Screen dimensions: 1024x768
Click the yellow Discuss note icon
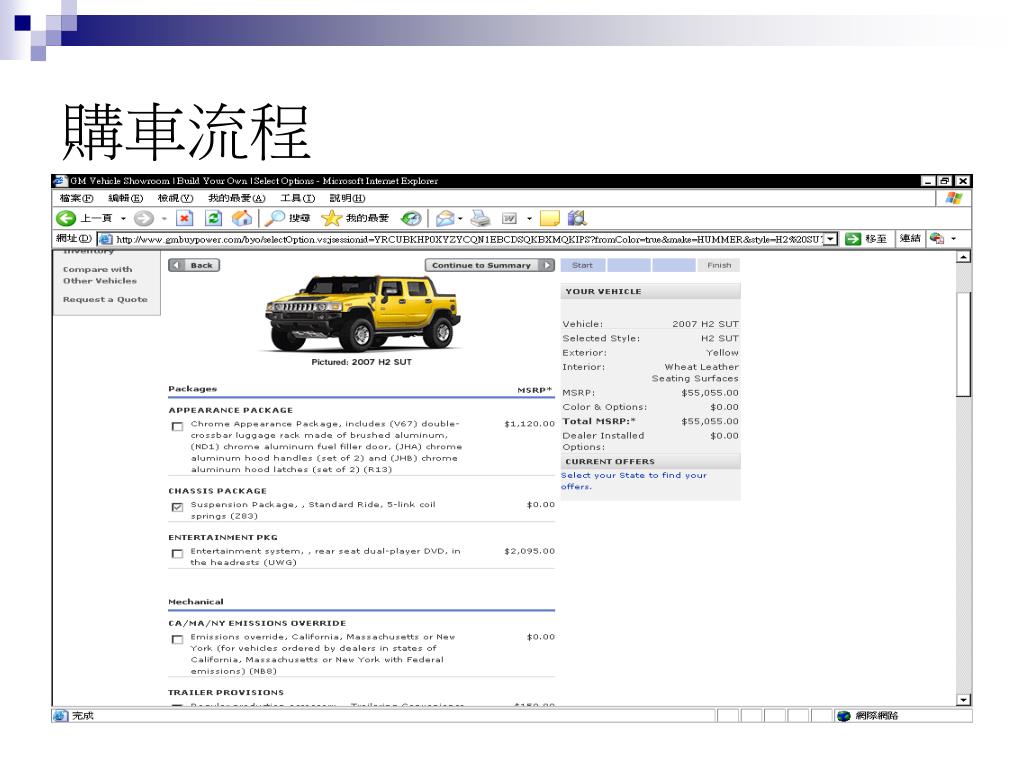[550, 219]
